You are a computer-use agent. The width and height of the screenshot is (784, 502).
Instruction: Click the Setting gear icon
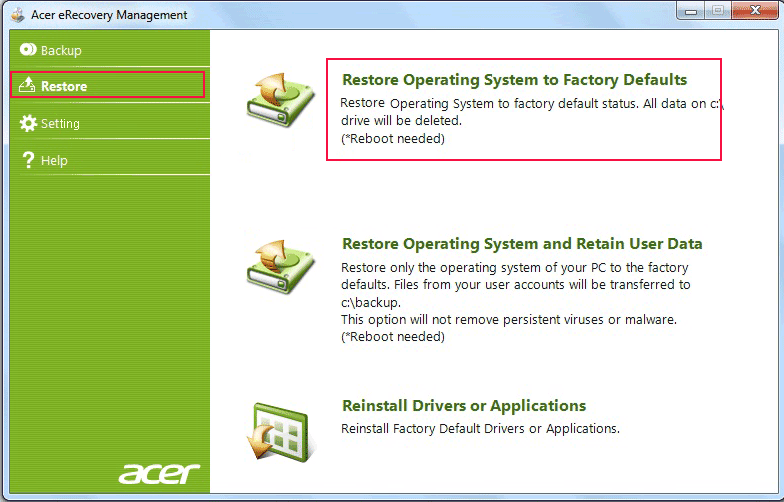pyautogui.click(x=28, y=123)
